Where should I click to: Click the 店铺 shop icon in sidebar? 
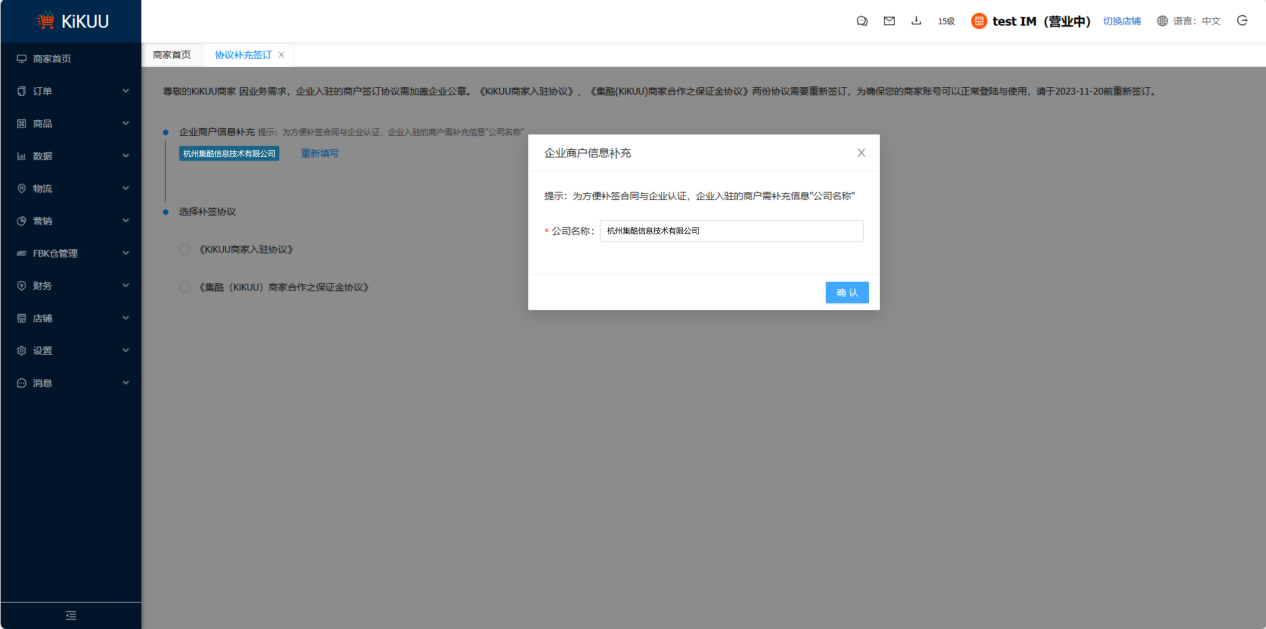pos(22,318)
